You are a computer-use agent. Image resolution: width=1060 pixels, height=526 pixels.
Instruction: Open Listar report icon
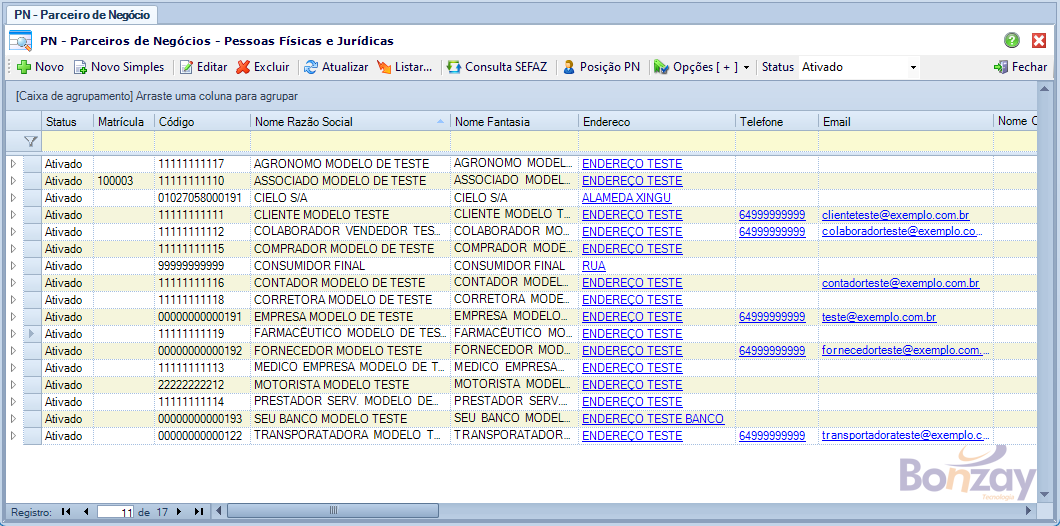[x=384, y=67]
